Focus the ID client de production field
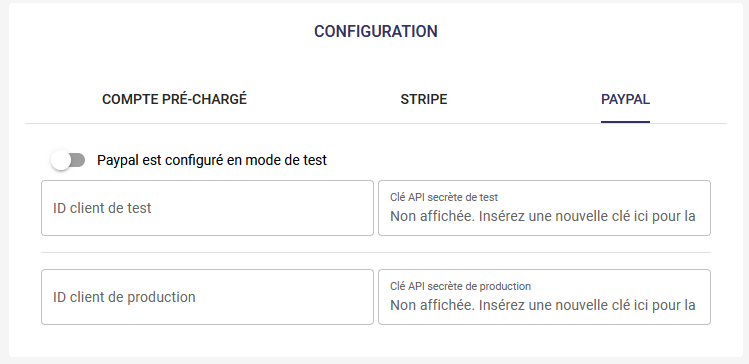The height and width of the screenshot is (364, 749). 207,297
